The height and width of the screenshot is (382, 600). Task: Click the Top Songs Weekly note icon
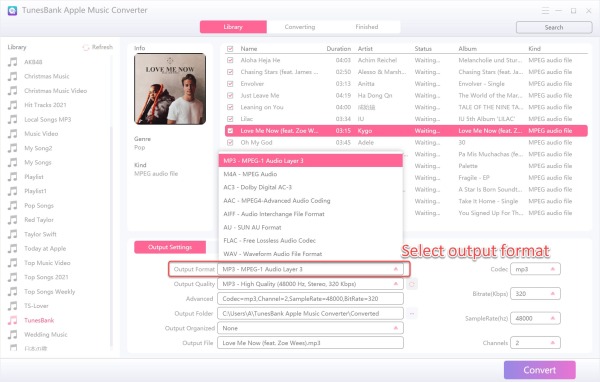coord(13,291)
